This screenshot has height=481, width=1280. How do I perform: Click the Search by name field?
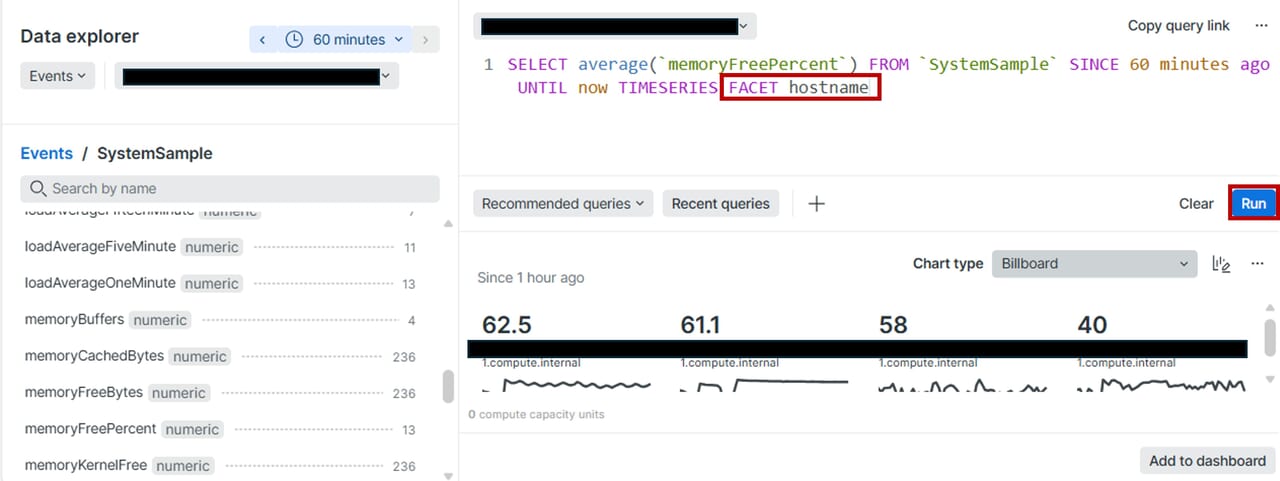[x=230, y=189]
